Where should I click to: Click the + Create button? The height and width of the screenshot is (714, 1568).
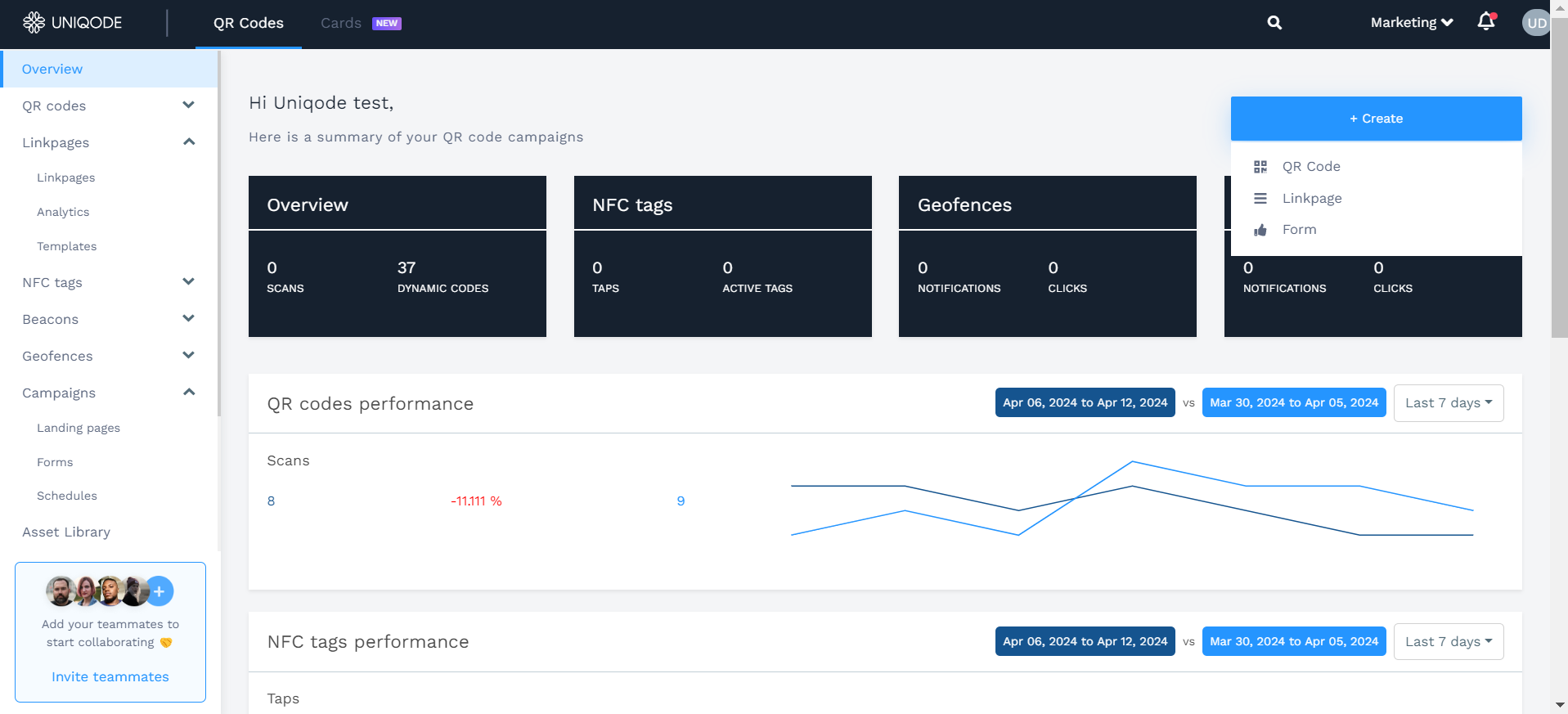[1376, 119]
